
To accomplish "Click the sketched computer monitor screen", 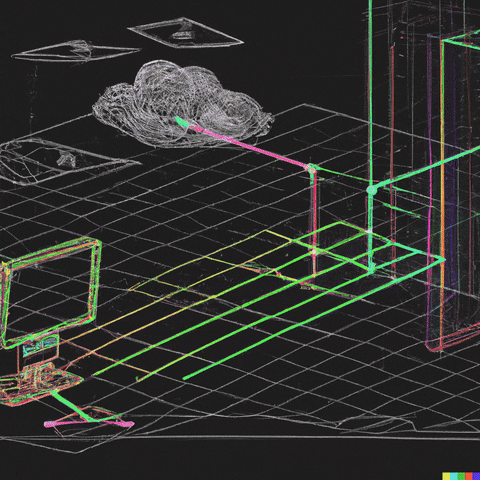I will pos(50,291).
